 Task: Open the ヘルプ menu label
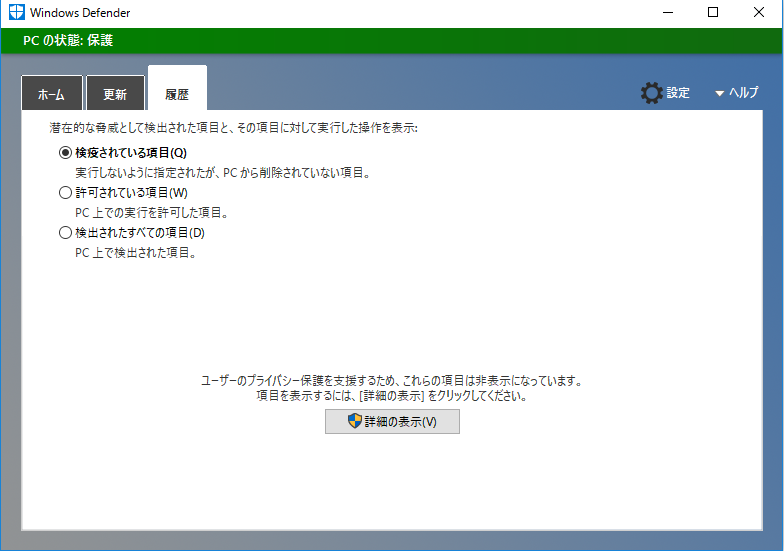(x=743, y=93)
